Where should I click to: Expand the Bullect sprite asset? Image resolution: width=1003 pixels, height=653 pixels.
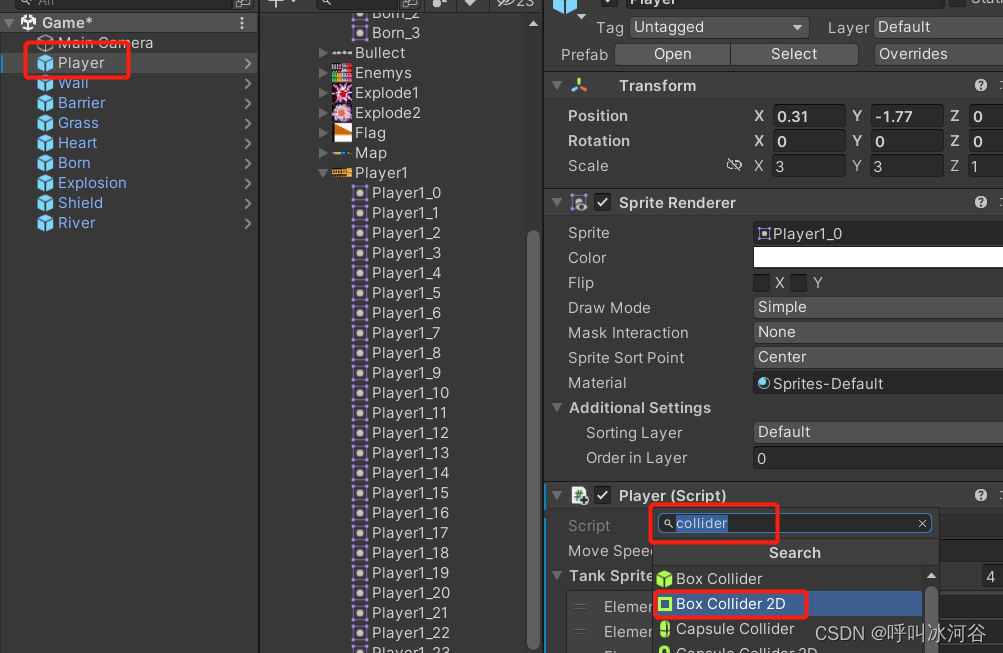tap(323, 53)
